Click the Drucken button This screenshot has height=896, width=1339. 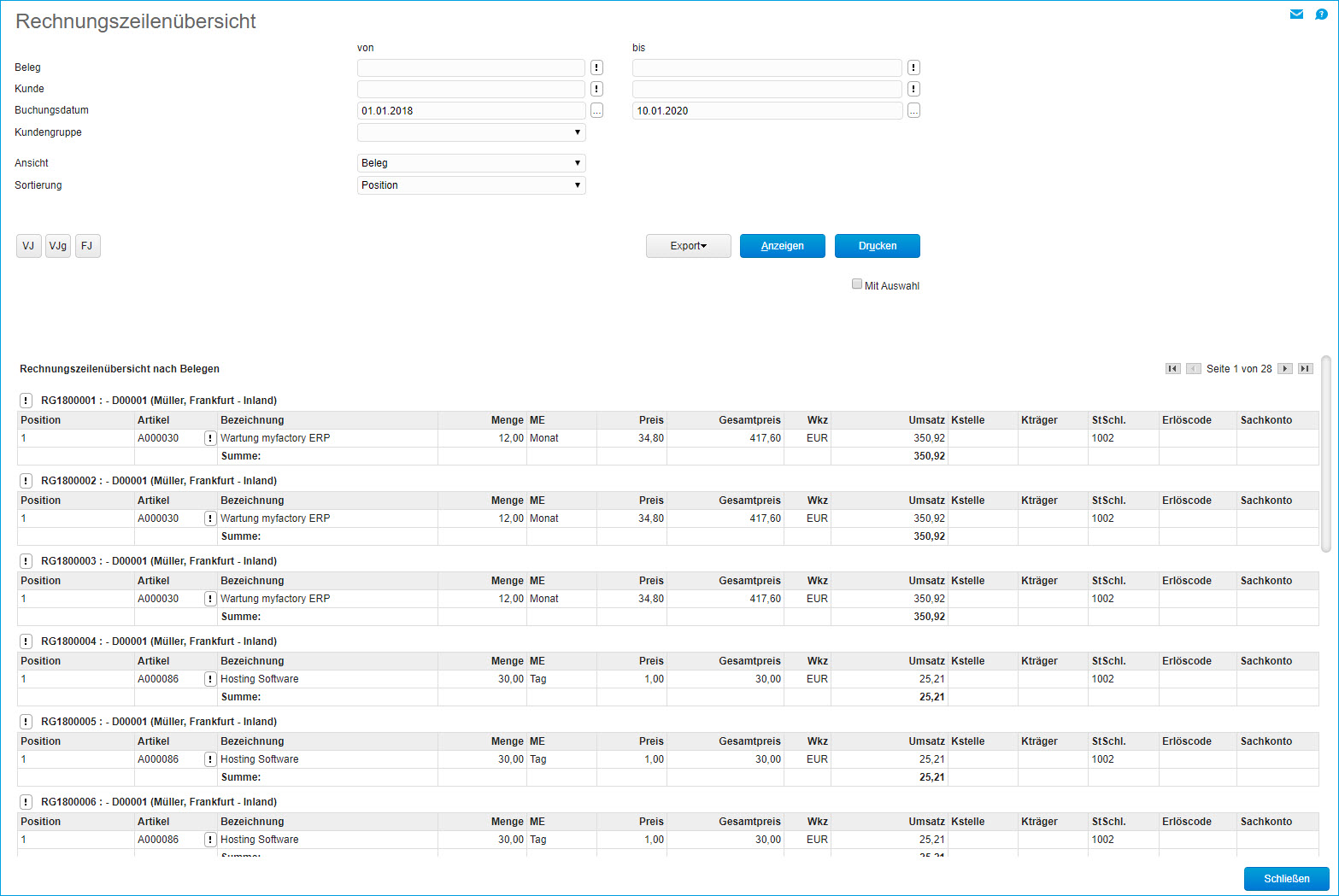pyautogui.click(x=877, y=246)
